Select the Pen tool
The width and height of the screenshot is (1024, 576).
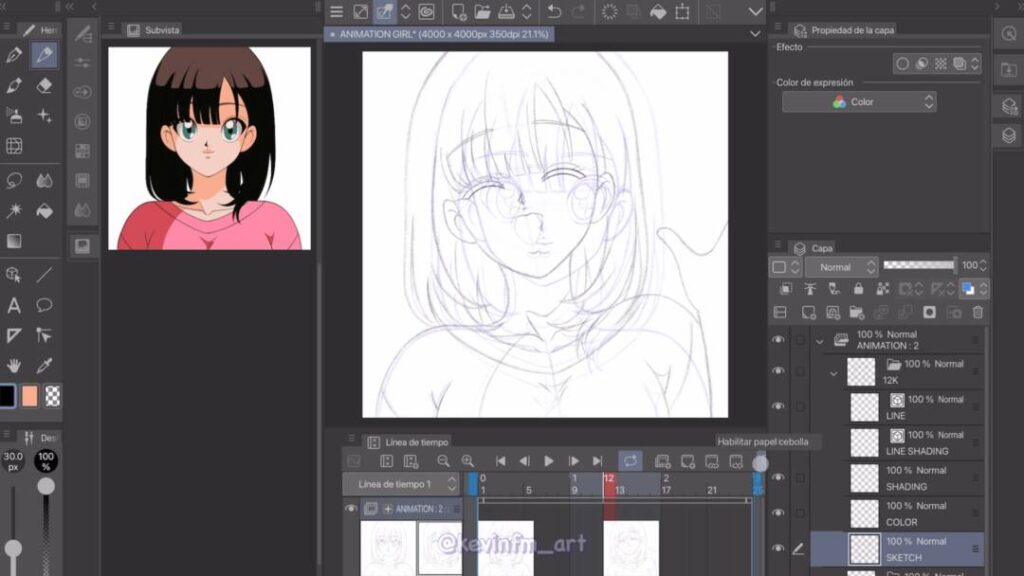[x=14, y=55]
